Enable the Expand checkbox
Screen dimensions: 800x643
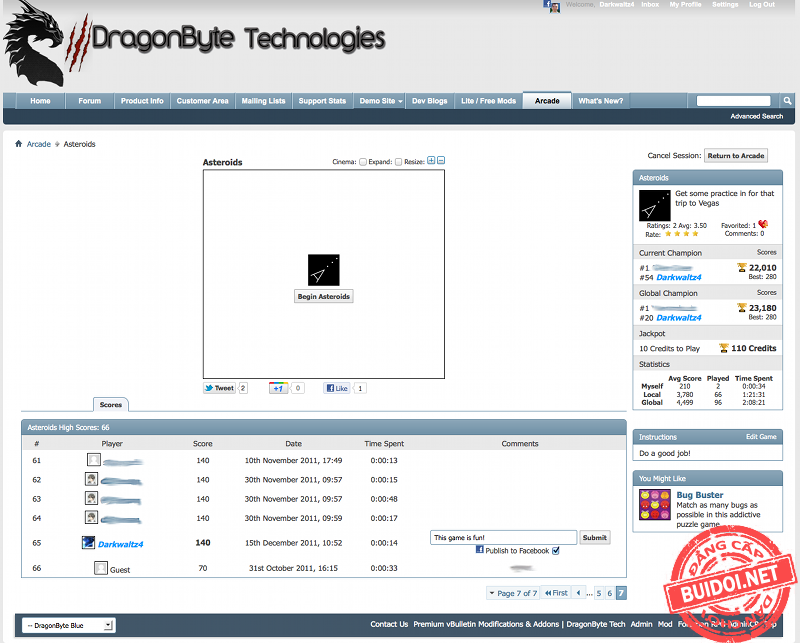coord(398,162)
